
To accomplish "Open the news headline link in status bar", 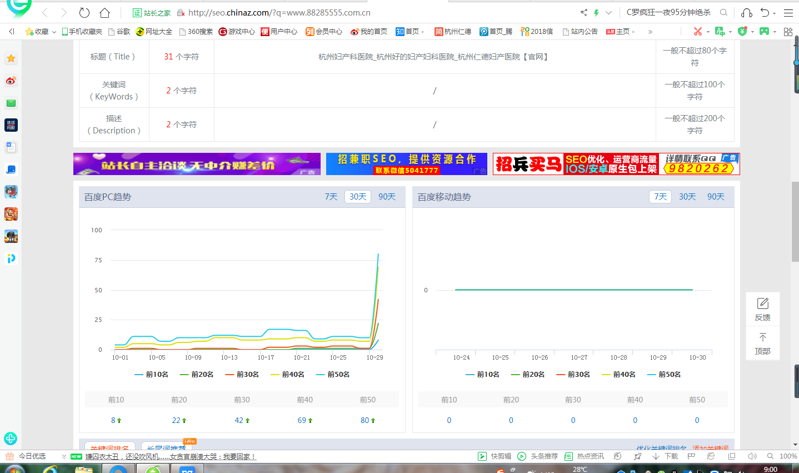I will point(170,456).
